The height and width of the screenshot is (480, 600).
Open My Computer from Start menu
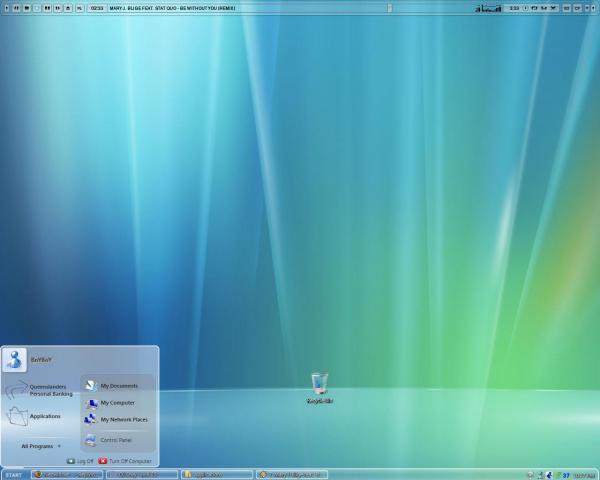(116, 403)
